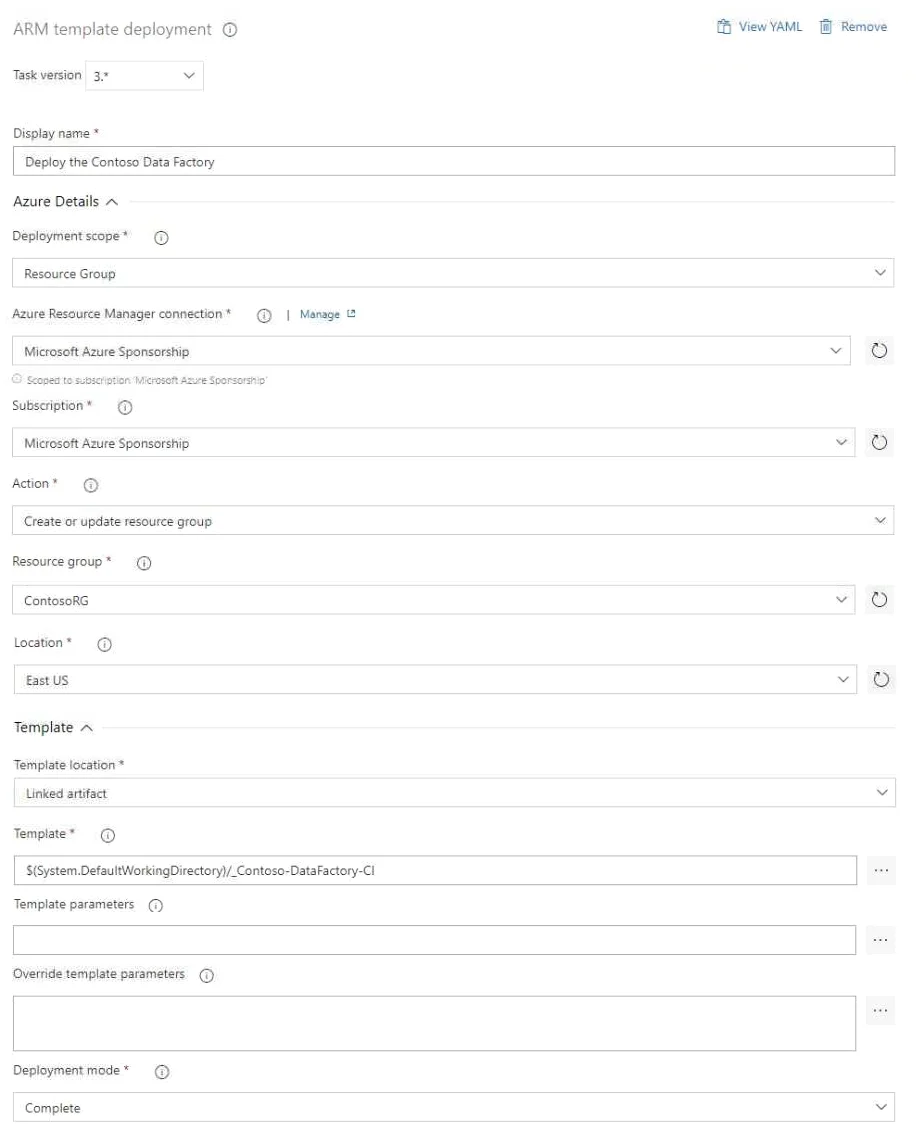Click into the Display name text field
The height and width of the screenshot is (1144, 916).
pyautogui.click(x=453, y=161)
